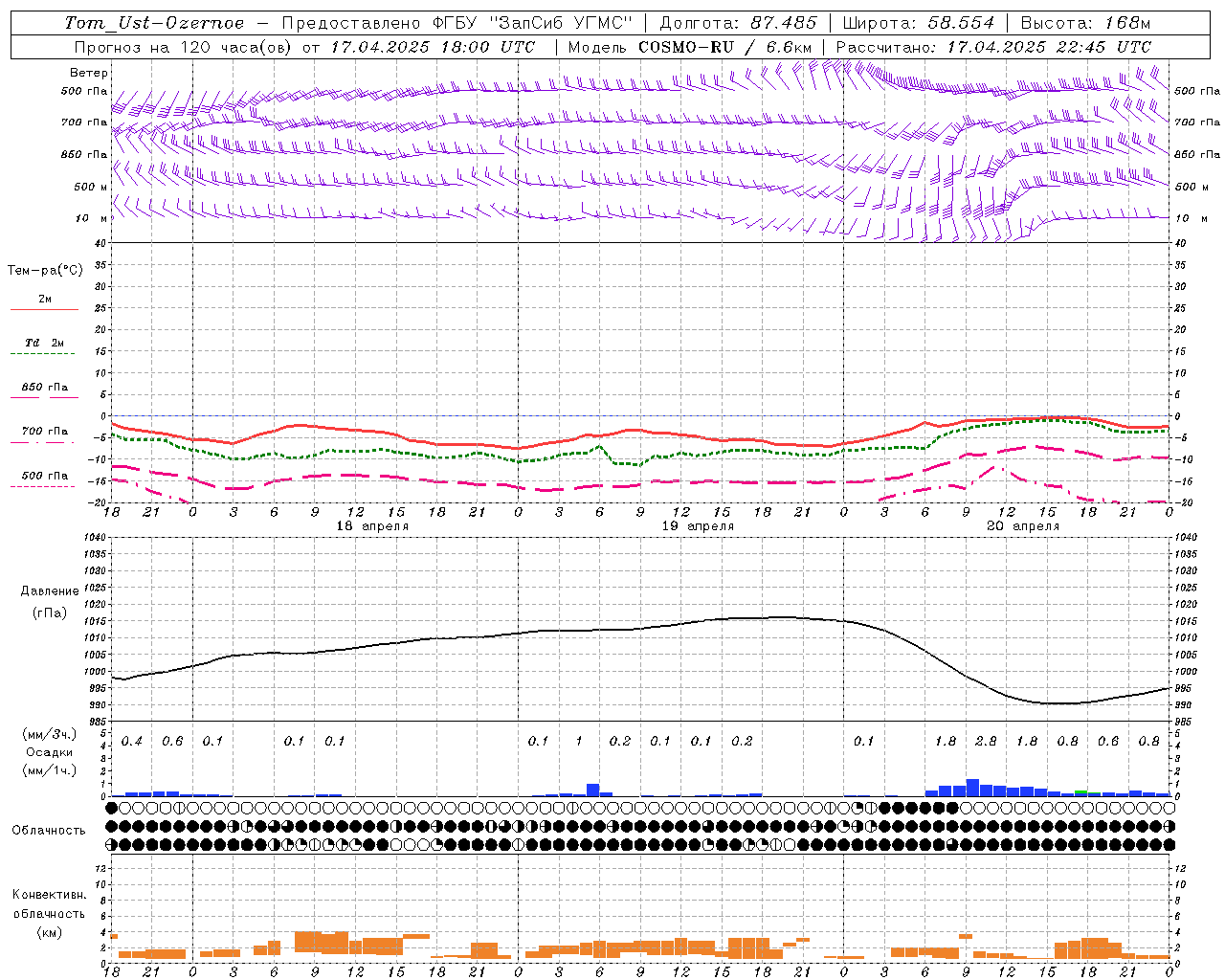Click the dashed line sample under Td 2м

pos(42,354)
